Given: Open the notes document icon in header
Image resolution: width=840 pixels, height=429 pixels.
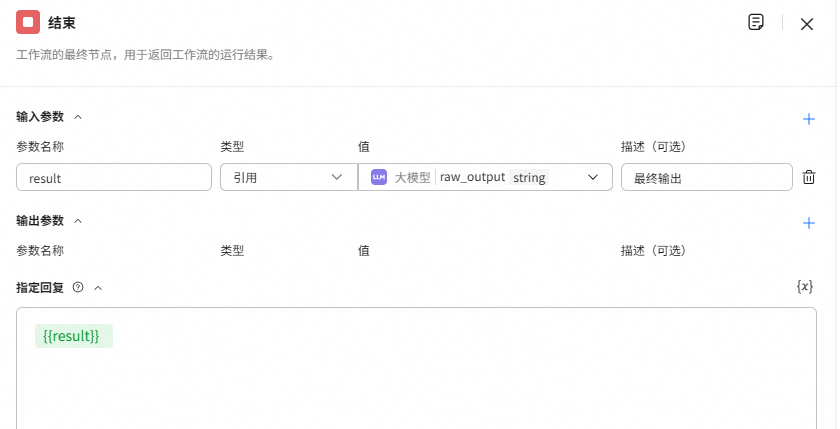Looking at the screenshot, I should [755, 22].
